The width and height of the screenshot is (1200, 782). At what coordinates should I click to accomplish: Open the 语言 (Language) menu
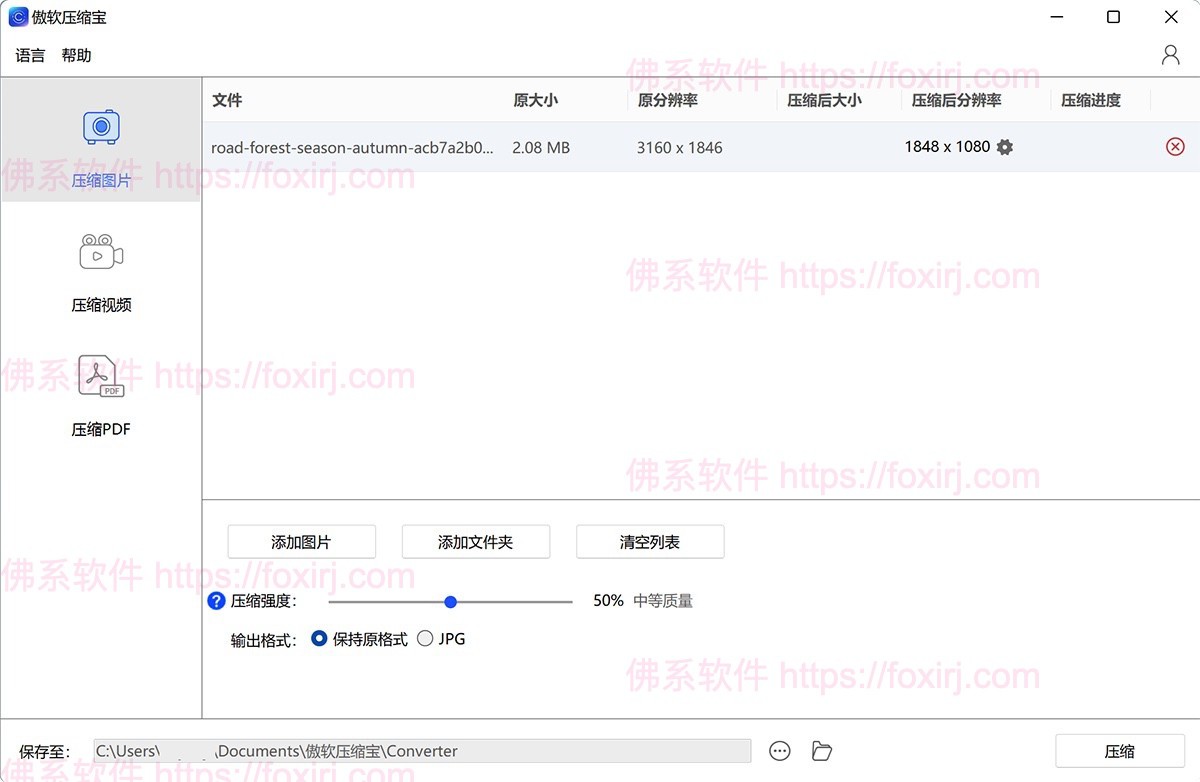pyautogui.click(x=29, y=55)
